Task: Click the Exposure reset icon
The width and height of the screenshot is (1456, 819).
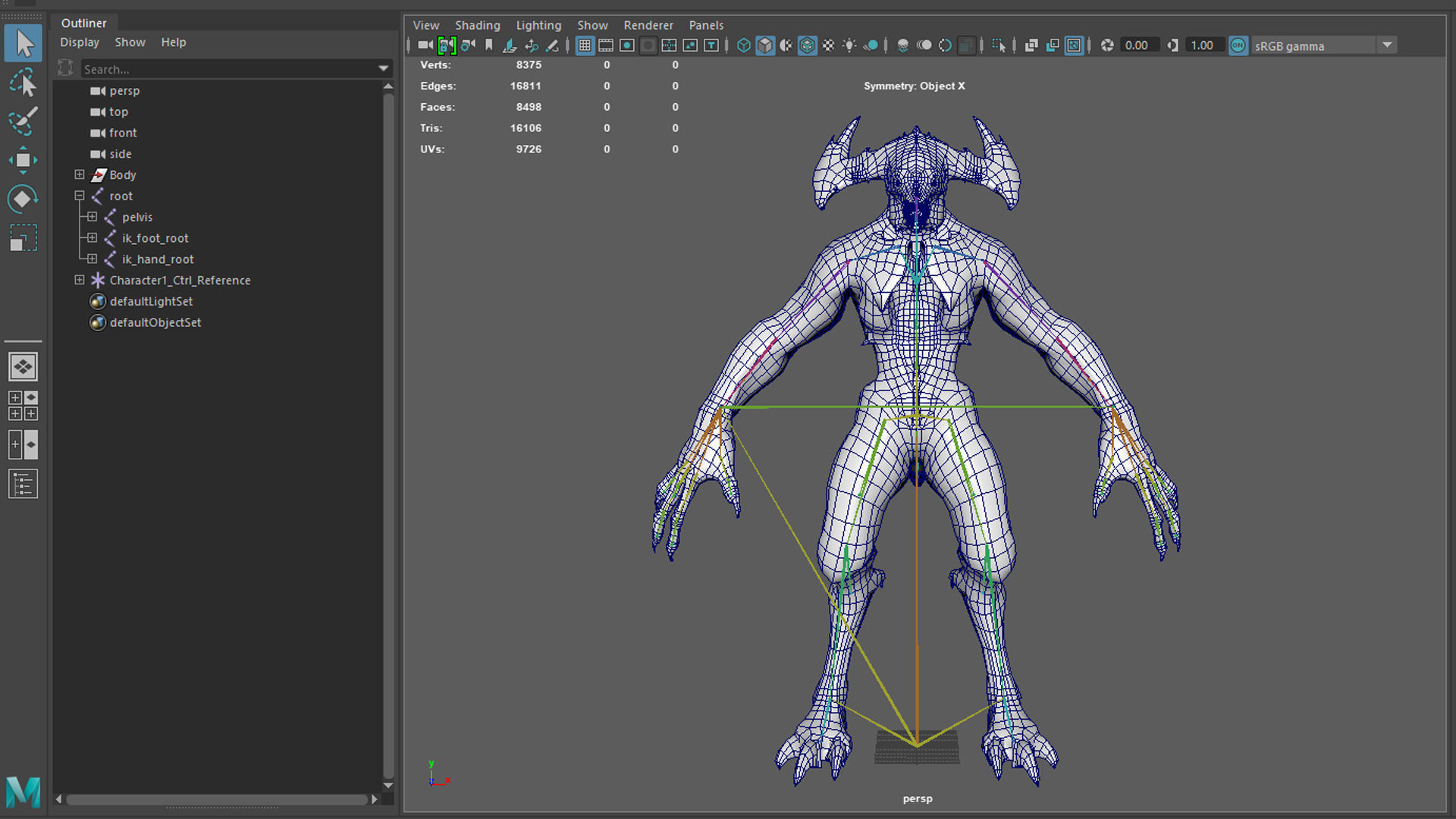Action: tap(1107, 45)
